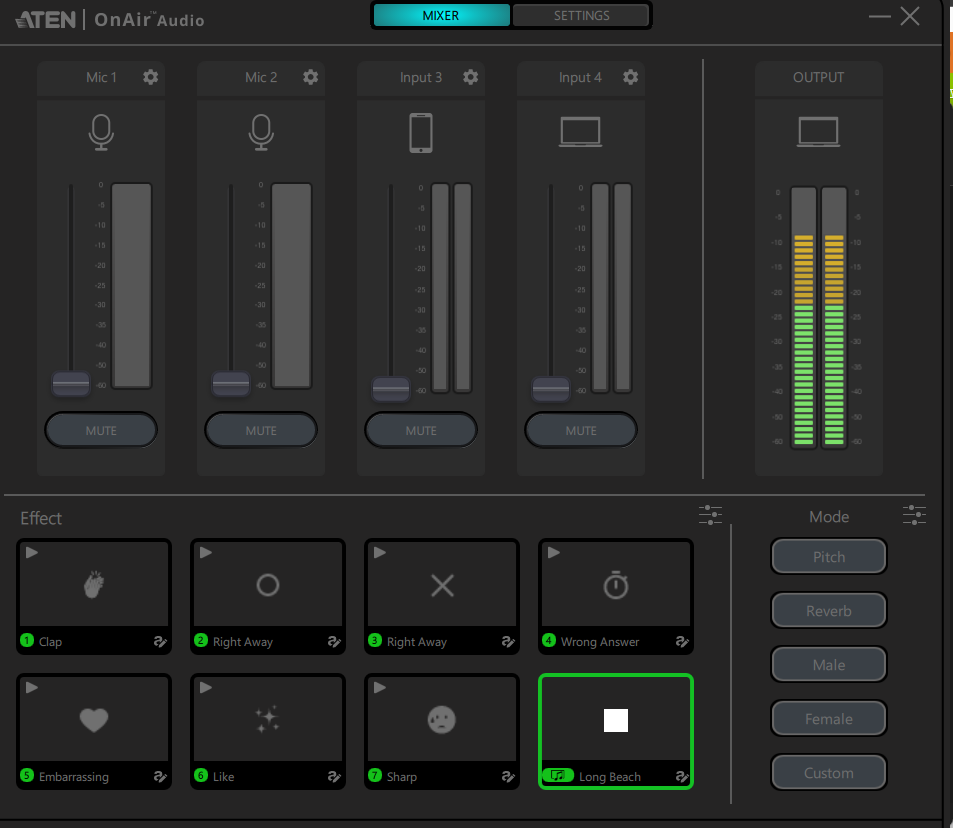Screen dimensions: 953x828
Task: Stop the Long Beach playback
Action: click(616, 720)
